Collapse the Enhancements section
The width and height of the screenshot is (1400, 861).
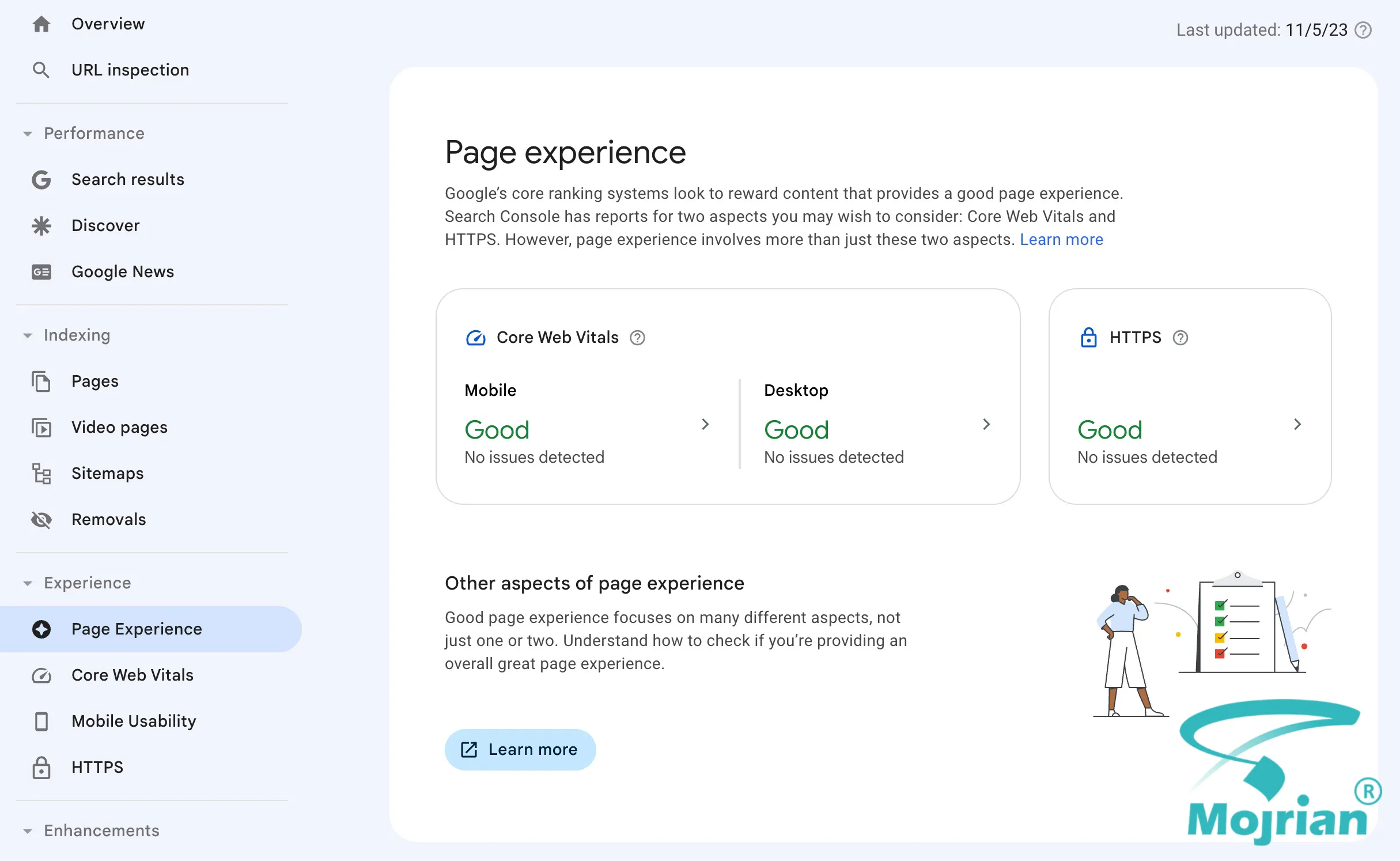click(28, 831)
